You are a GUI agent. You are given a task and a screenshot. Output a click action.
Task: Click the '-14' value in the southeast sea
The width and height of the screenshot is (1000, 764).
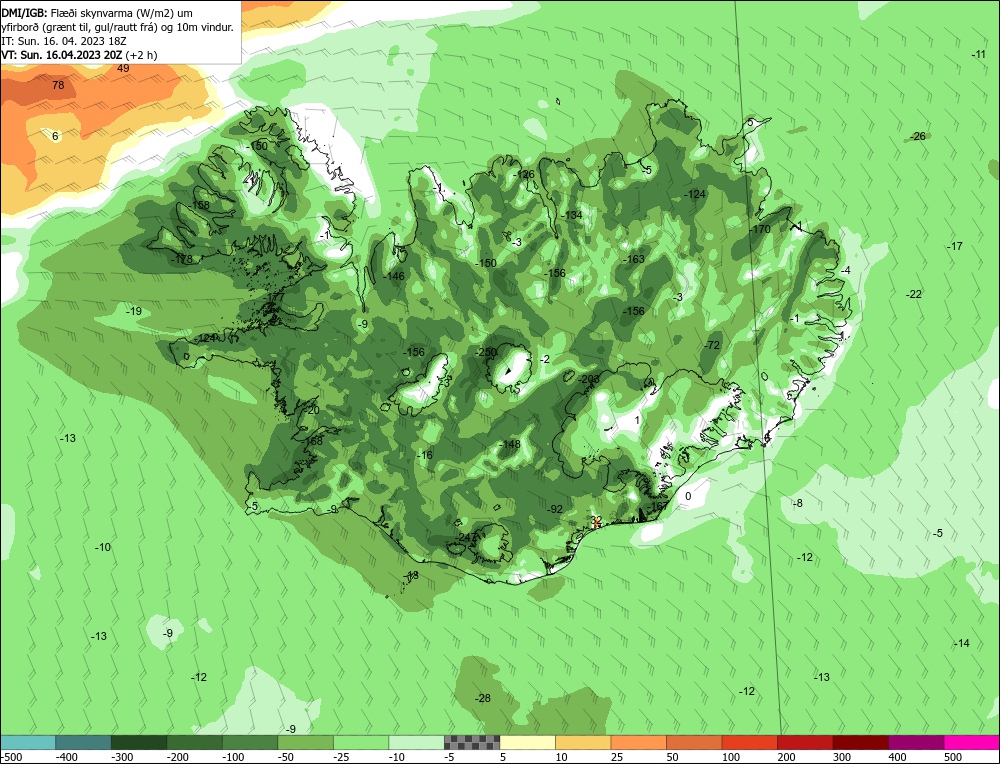(961, 643)
